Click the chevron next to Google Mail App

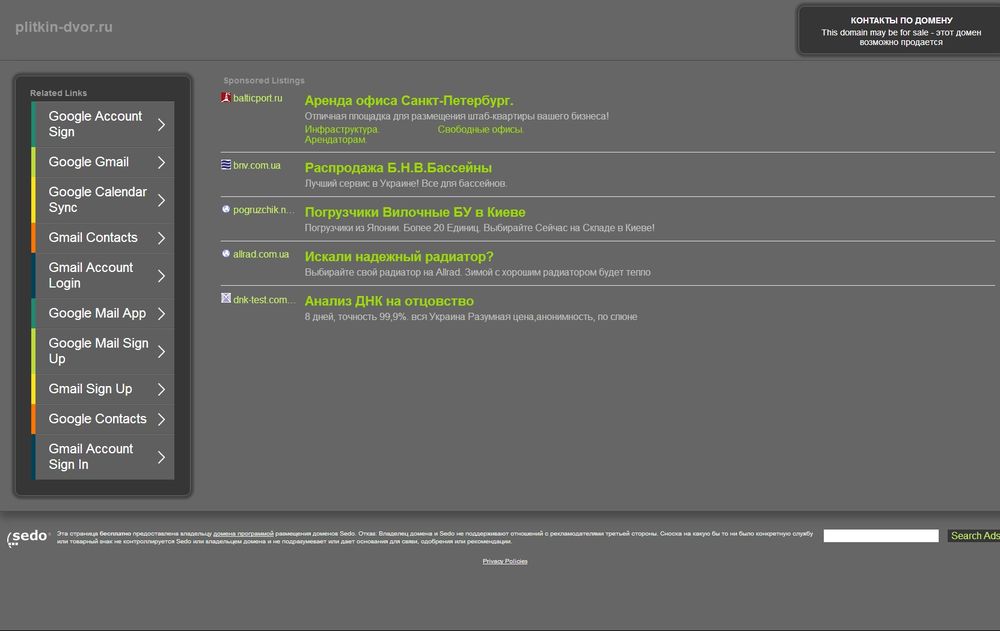[x=161, y=313]
